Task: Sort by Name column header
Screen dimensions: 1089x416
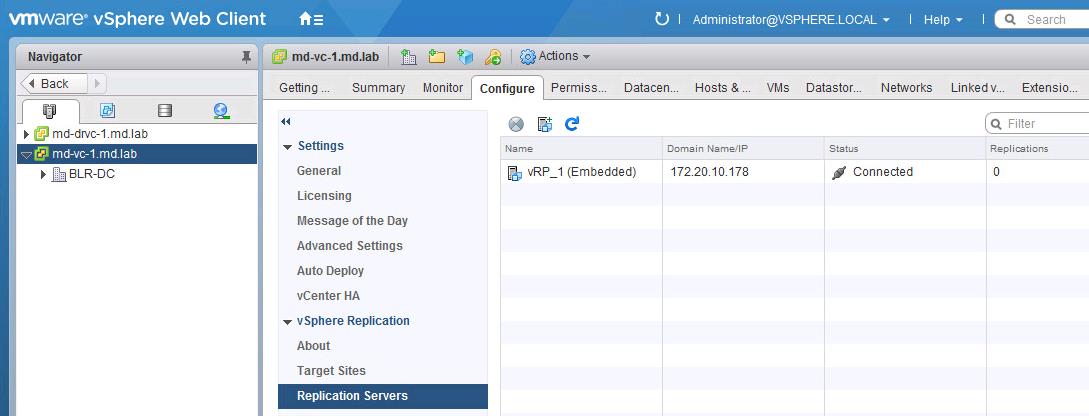Action: [x=581, y=149]
